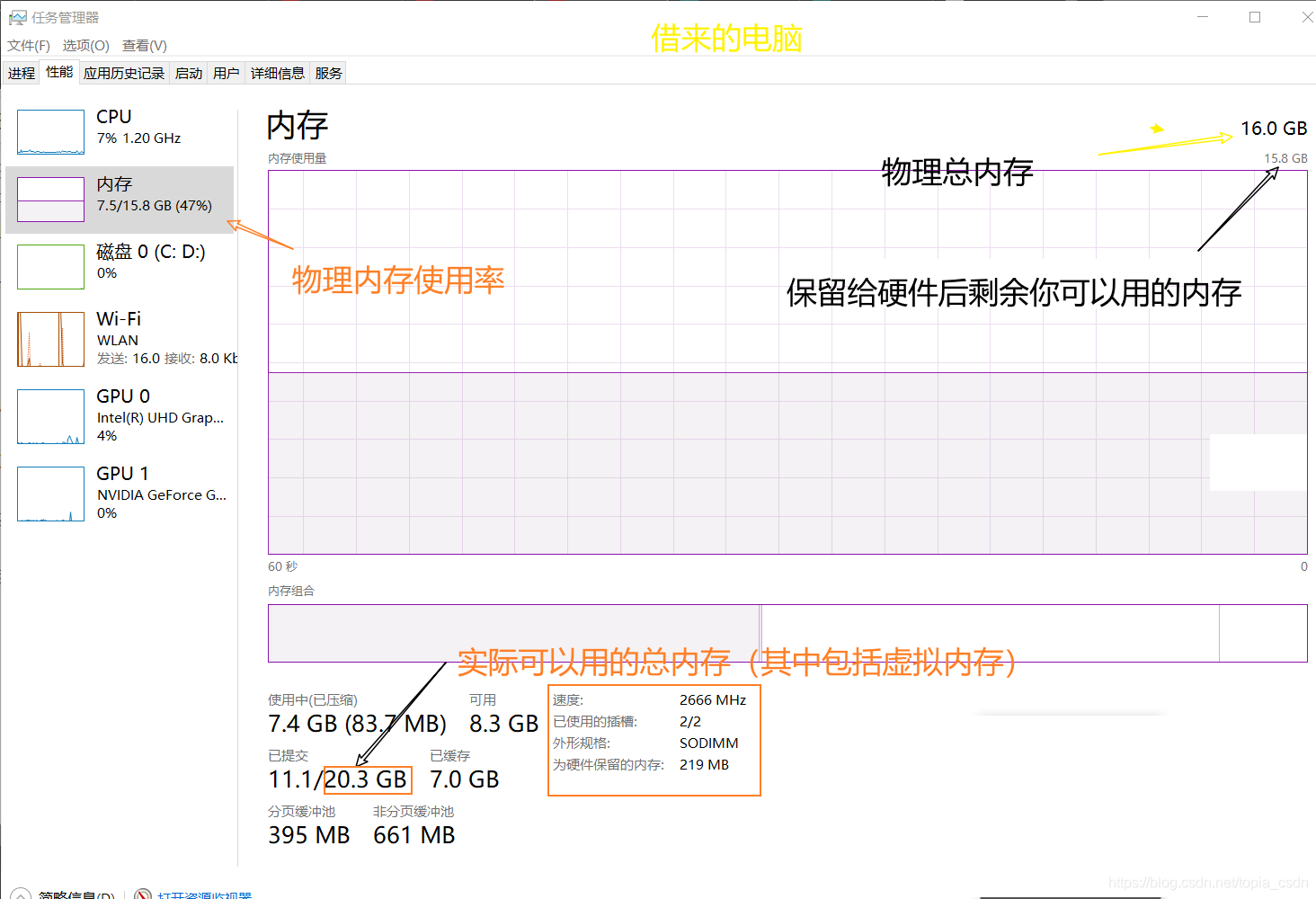
Task: Click the Task Manager title bar icon
Action: pyautogui.click(x=17, y=17)
